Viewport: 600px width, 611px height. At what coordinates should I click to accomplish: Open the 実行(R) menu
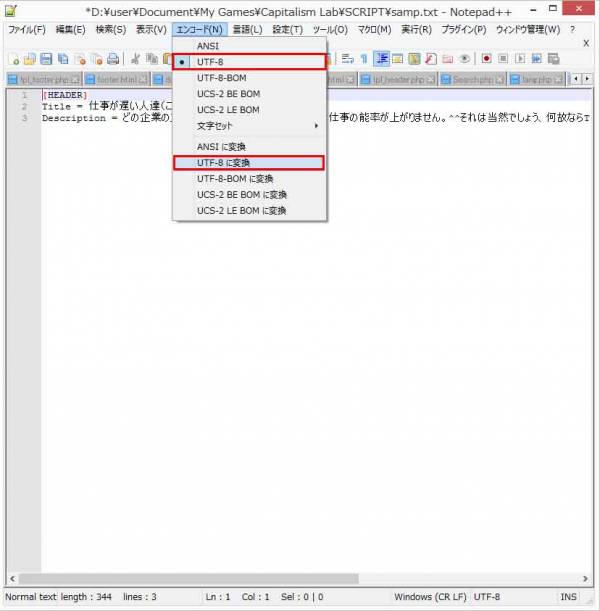[x=416, y=30]
